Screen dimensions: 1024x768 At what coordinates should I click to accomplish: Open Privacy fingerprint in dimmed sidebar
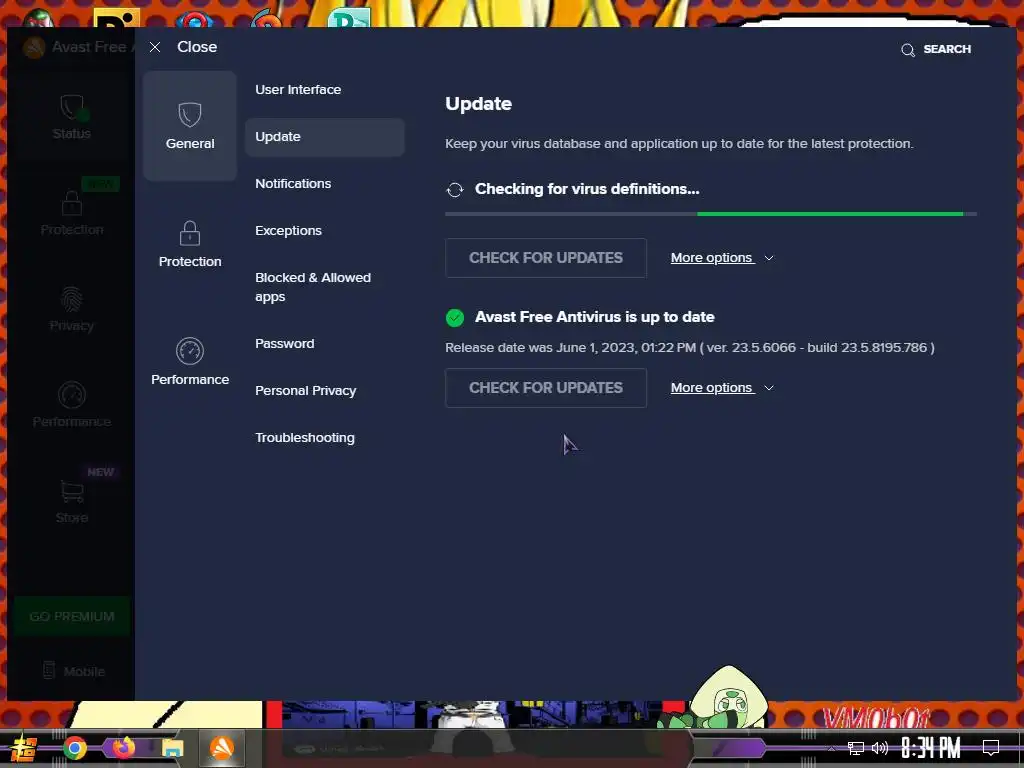[x=71, y=308]
